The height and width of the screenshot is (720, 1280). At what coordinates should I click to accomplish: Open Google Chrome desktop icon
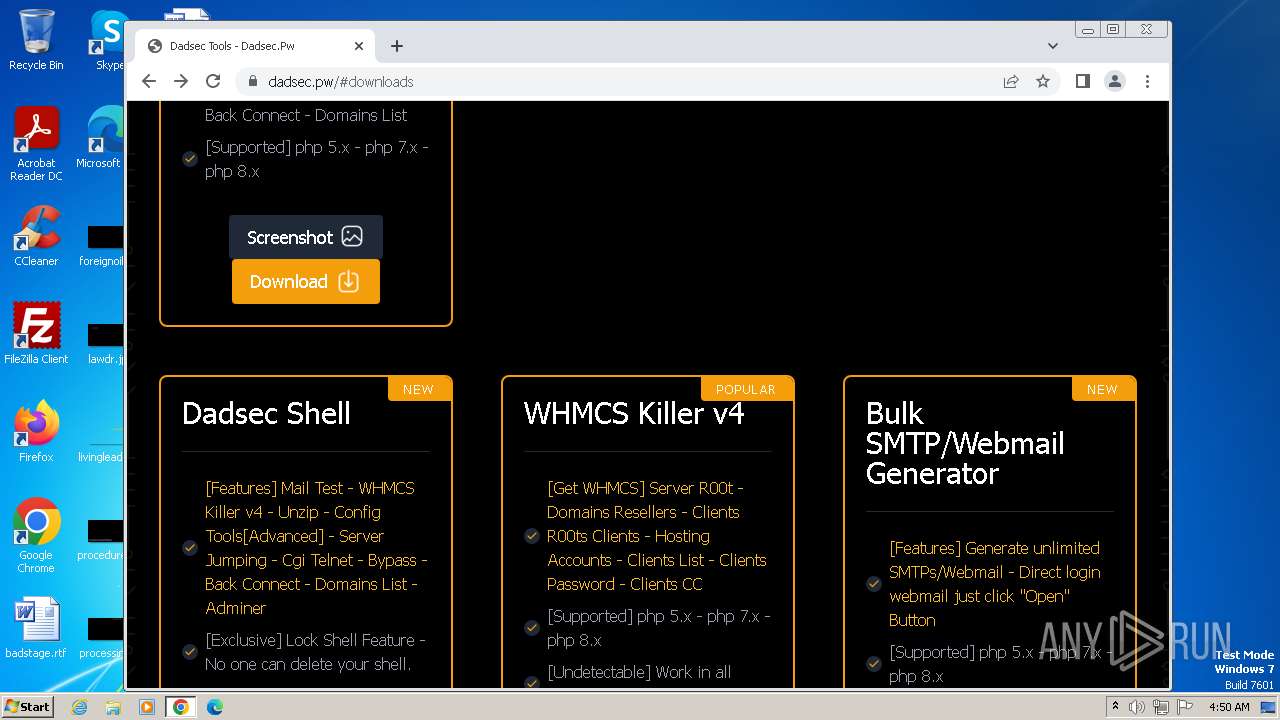coord(36,536)
